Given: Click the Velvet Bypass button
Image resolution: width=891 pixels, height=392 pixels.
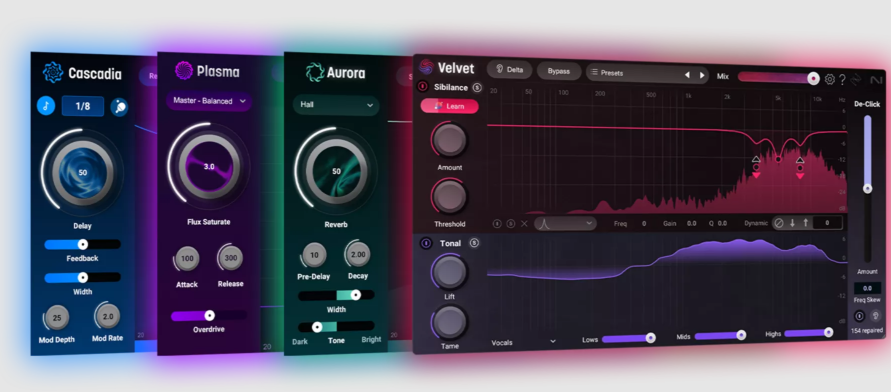Looking at the screenshot, I should tap(559, 71).
